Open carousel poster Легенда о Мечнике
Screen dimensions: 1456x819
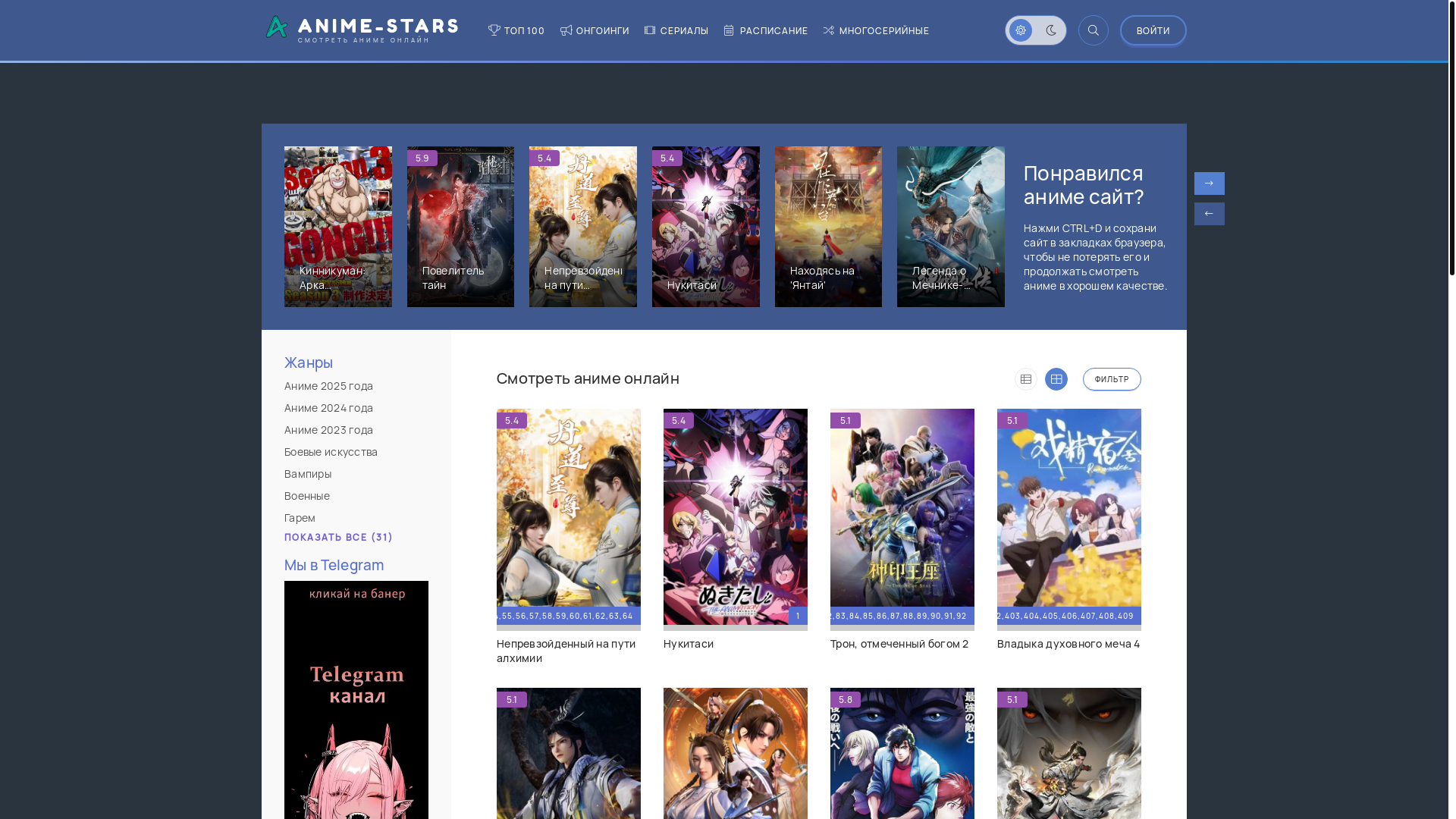pyautogui.click(x=951, y=227)
